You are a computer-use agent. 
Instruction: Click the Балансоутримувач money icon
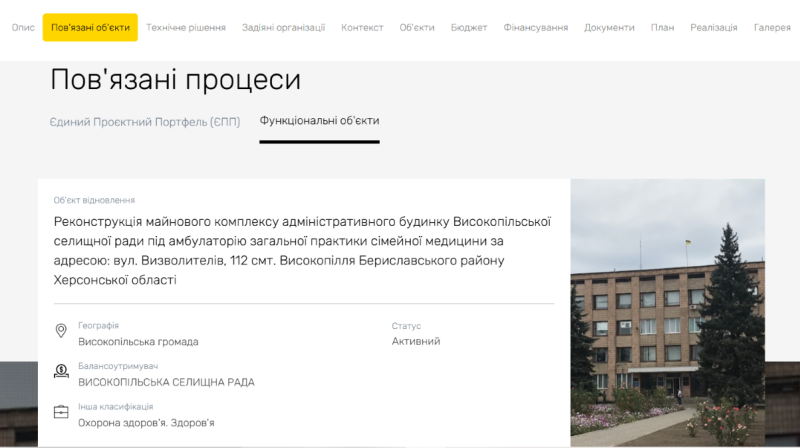click(61, 371)
